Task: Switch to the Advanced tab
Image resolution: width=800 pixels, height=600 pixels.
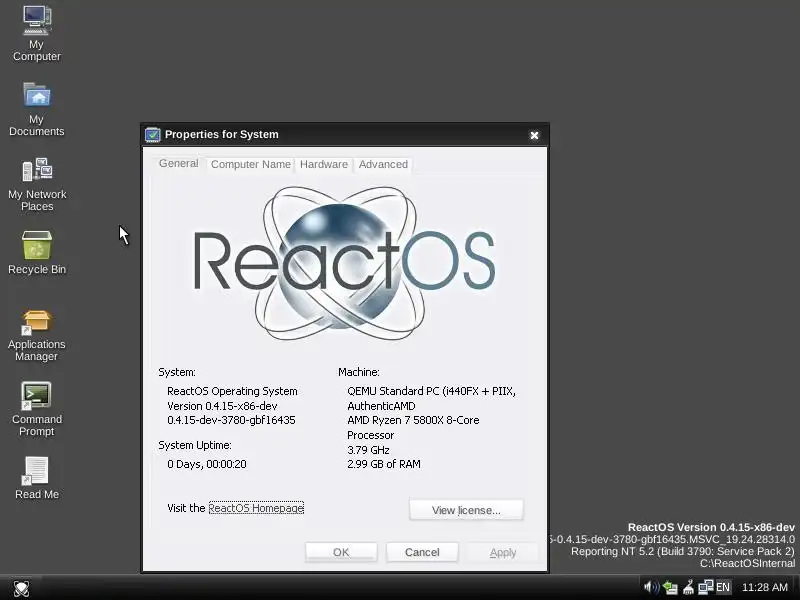Action: click(x=383, y=164)
